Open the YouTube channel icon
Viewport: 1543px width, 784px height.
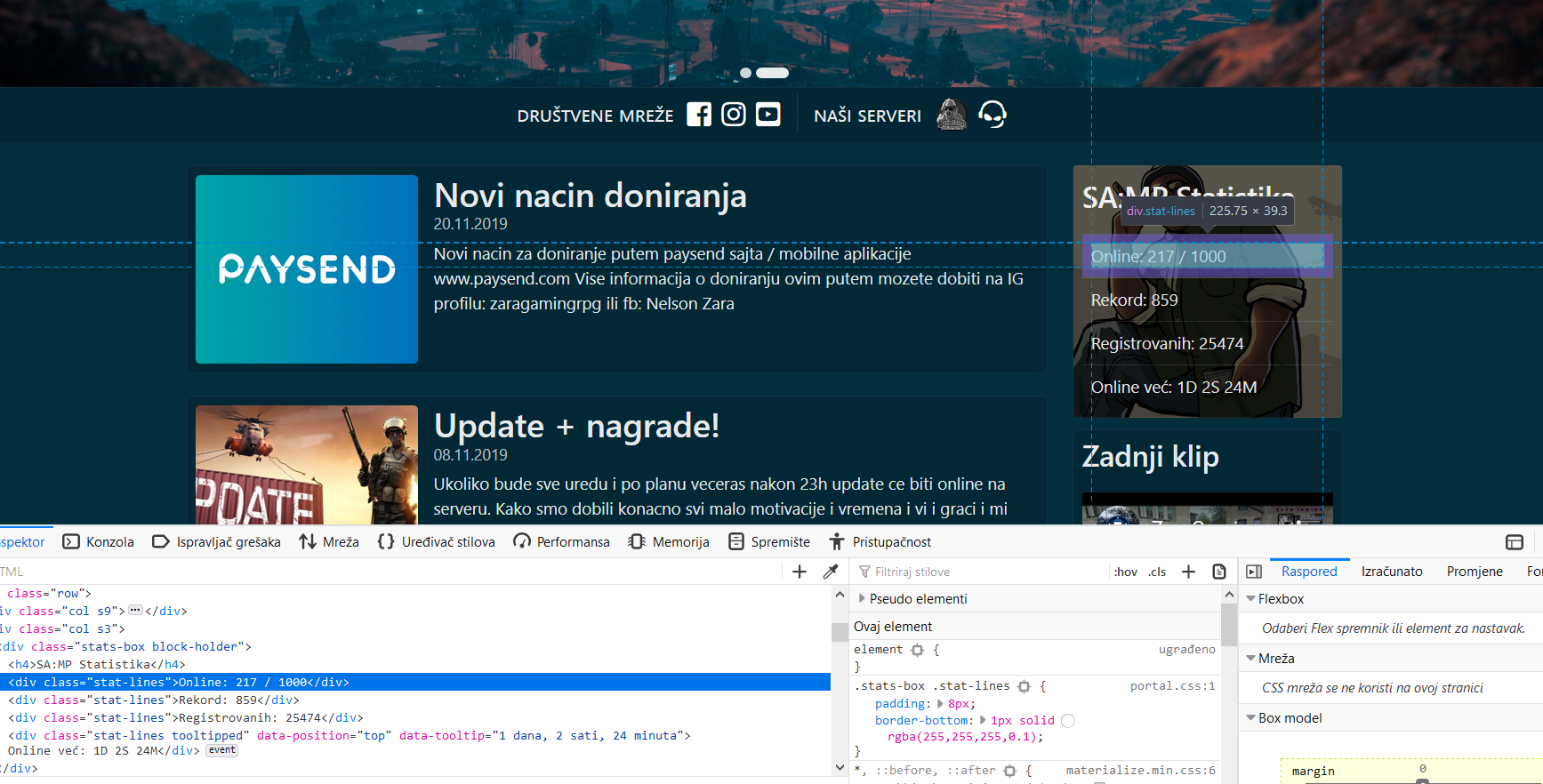point(767,115)
